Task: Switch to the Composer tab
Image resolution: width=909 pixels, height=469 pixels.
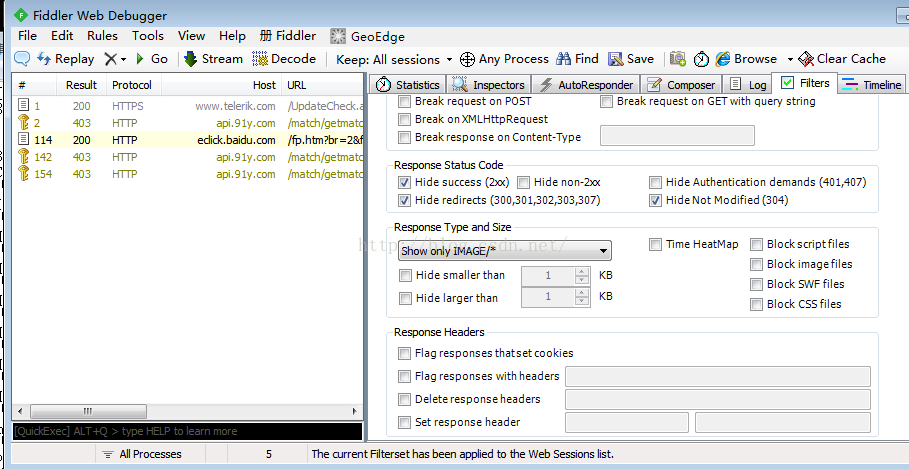Action: [682, 85]
